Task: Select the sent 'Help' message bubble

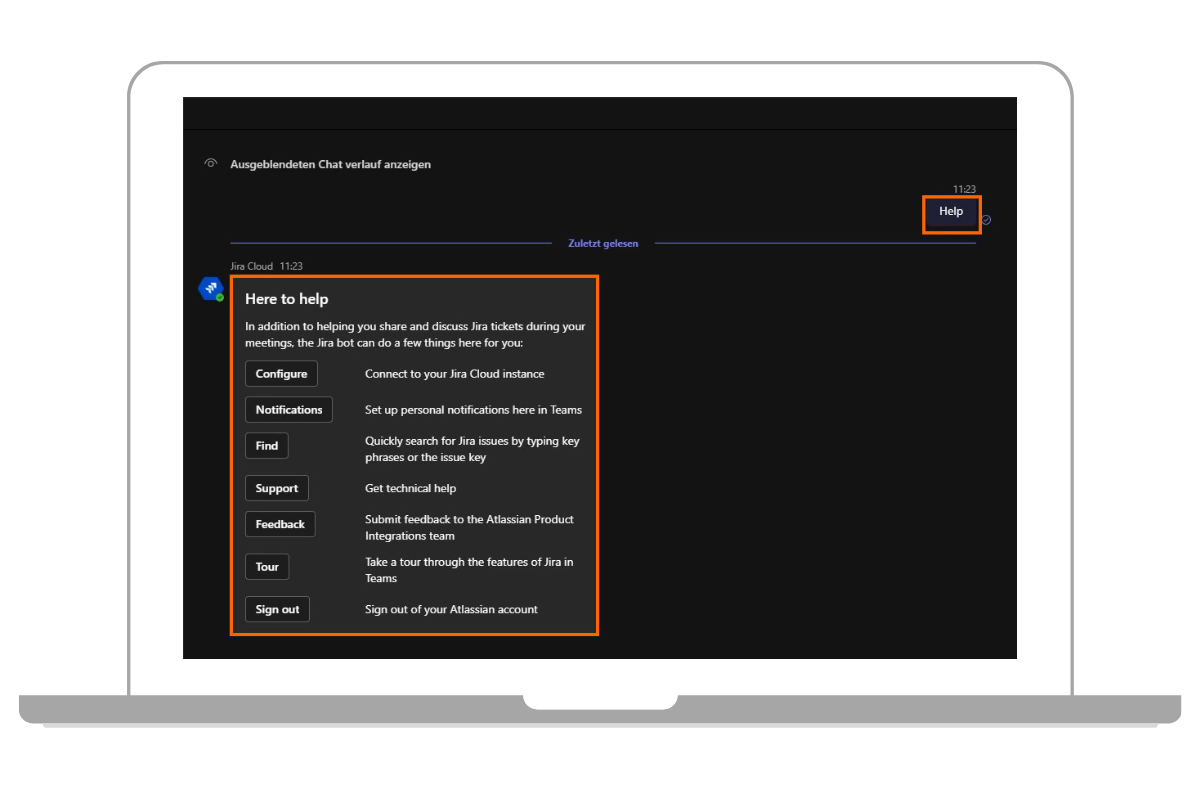Action: (x=950, y=212)
